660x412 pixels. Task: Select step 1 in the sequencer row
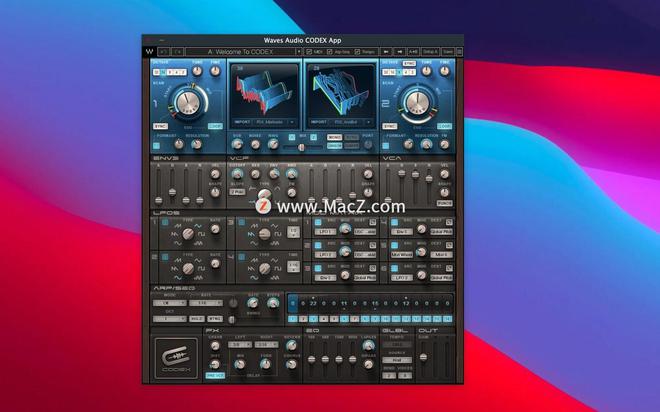click(293, 319)
